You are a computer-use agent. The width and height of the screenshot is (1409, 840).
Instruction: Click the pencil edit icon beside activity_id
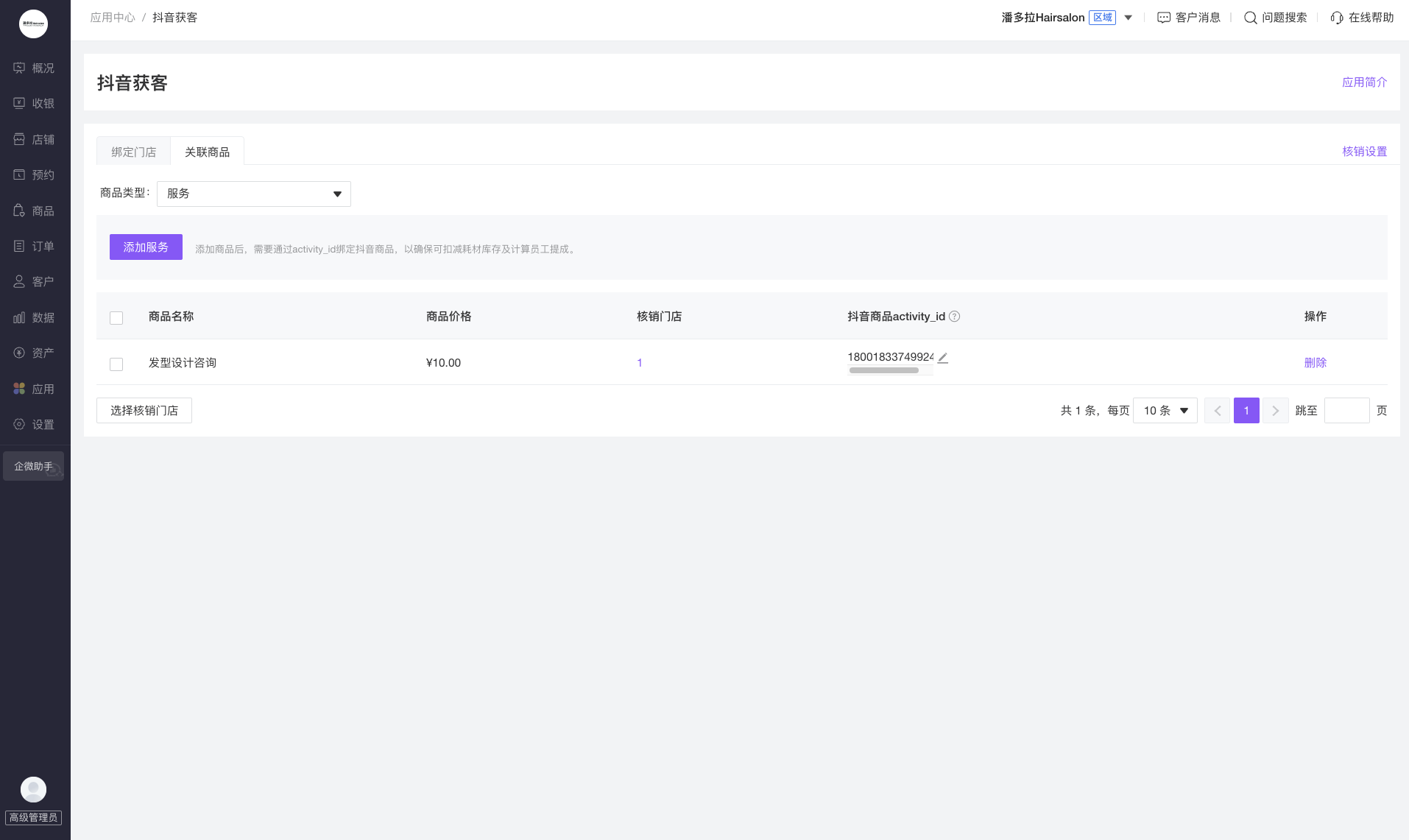943,358
